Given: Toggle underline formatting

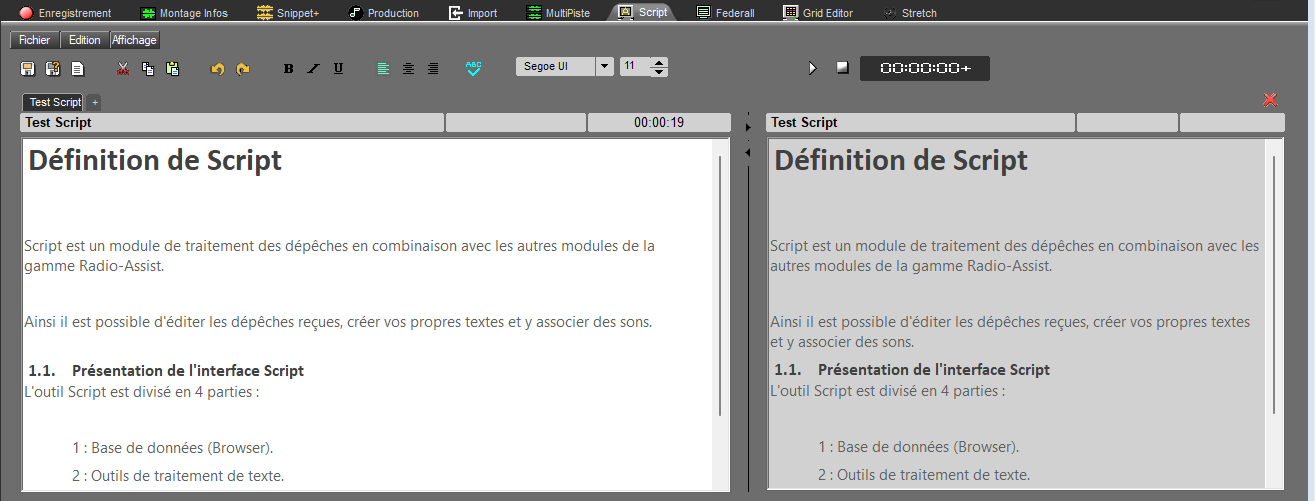Looking at the screenshot, I should 338,69.
